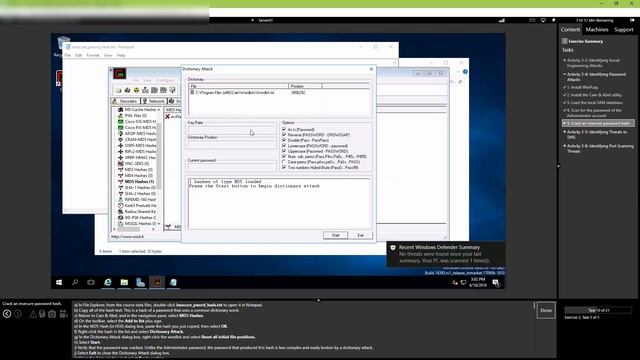640x360 pixels.
Task: Toggle the Lowercase (PASSWORD - password) option
Action: pos(284,146)
